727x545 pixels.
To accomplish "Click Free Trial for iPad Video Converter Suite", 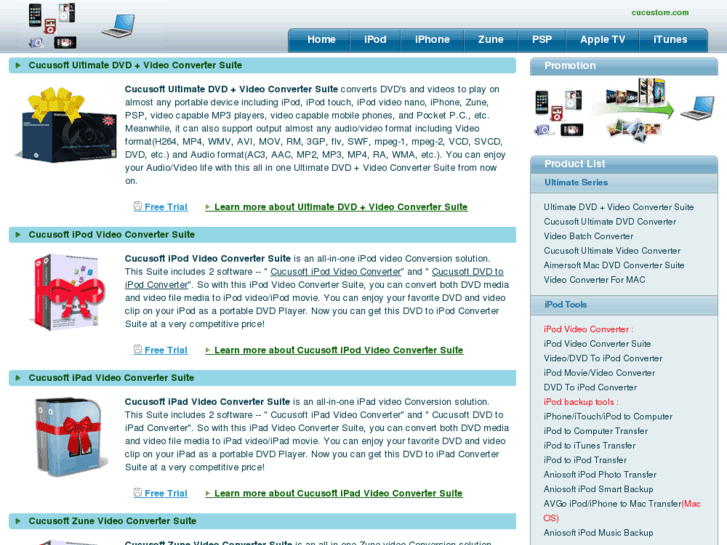I will 166,494.
